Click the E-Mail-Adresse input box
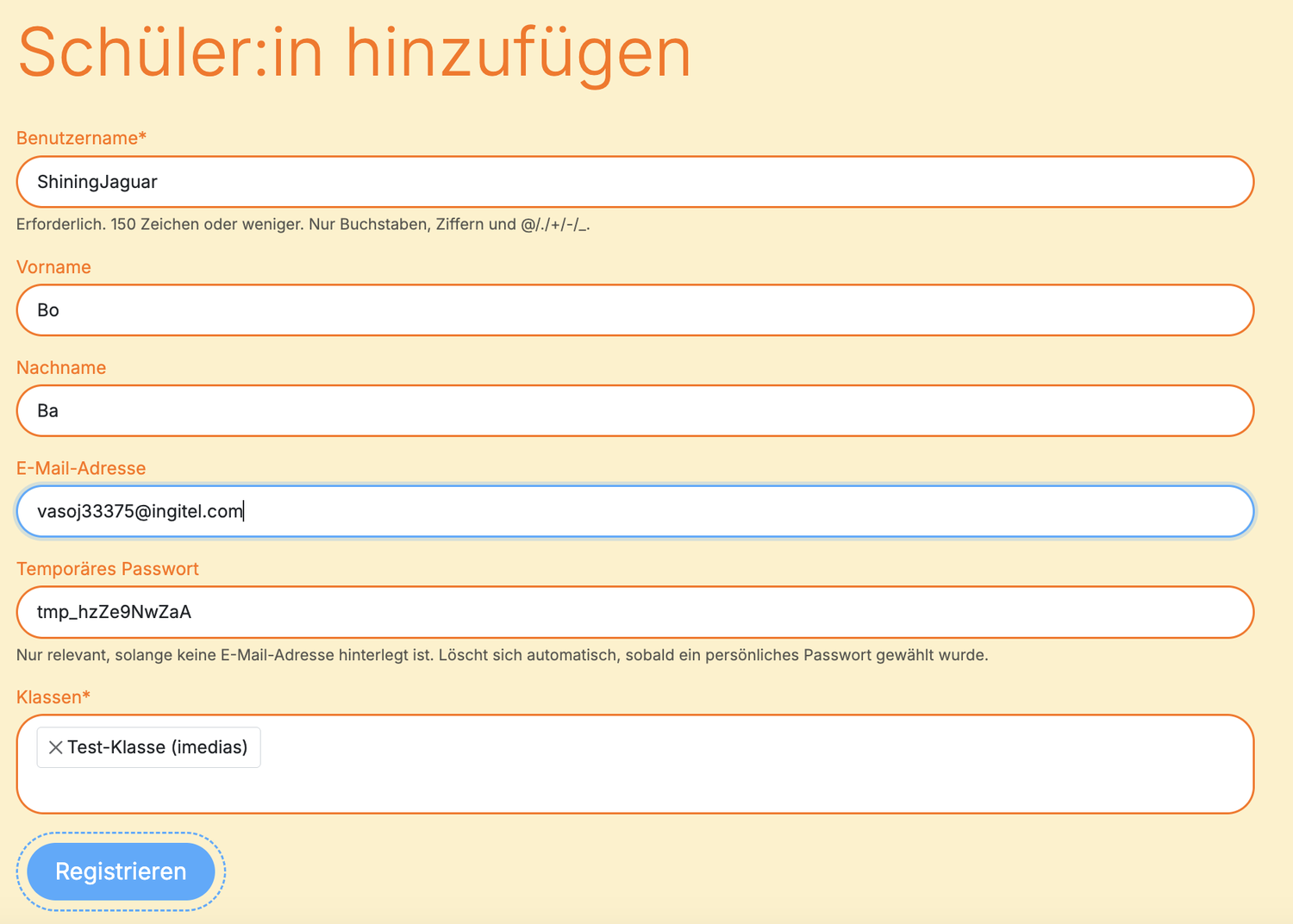 [x=634, y=511]
